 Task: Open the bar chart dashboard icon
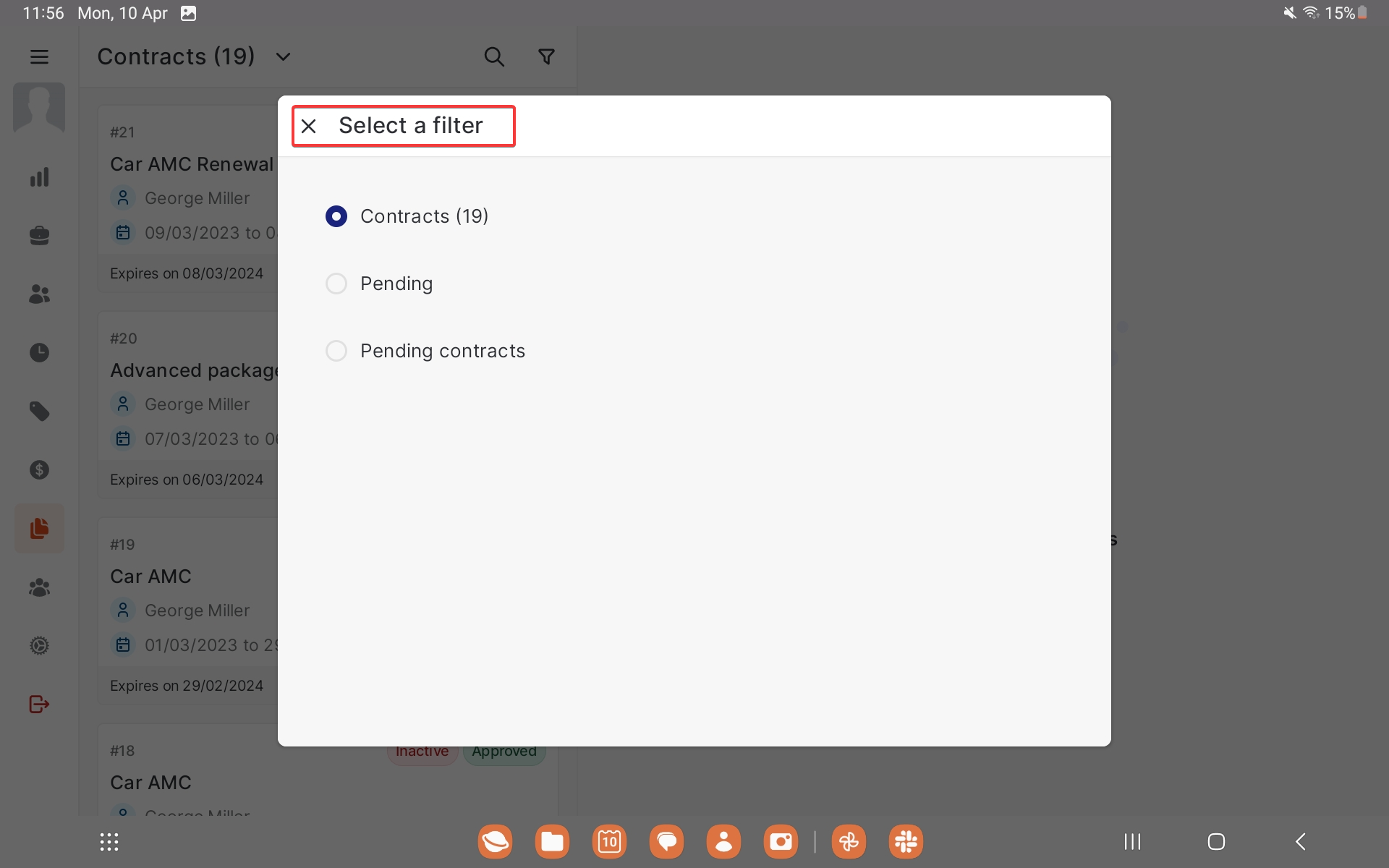click(39, 177)
